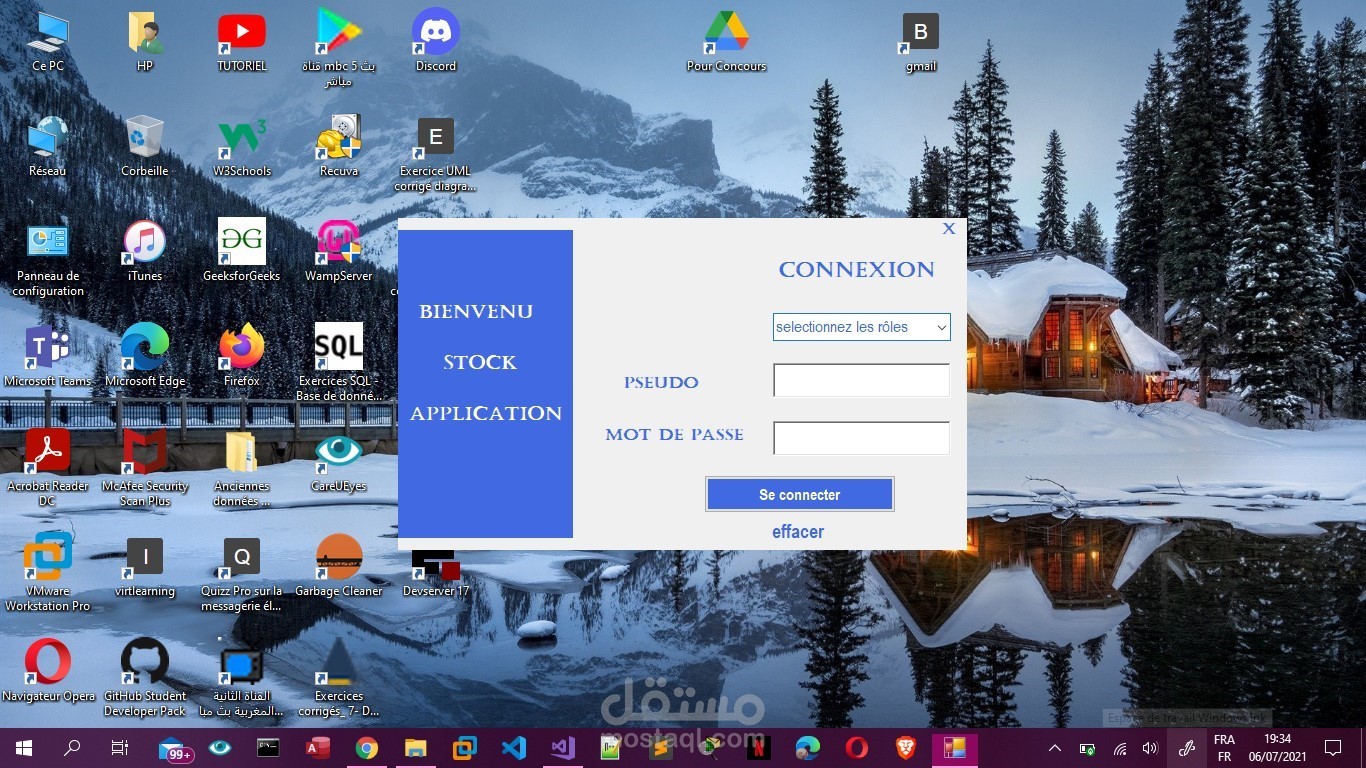Select the Réseau desktop icon
Screen dimensions: 1366x768
coord(48,147)
